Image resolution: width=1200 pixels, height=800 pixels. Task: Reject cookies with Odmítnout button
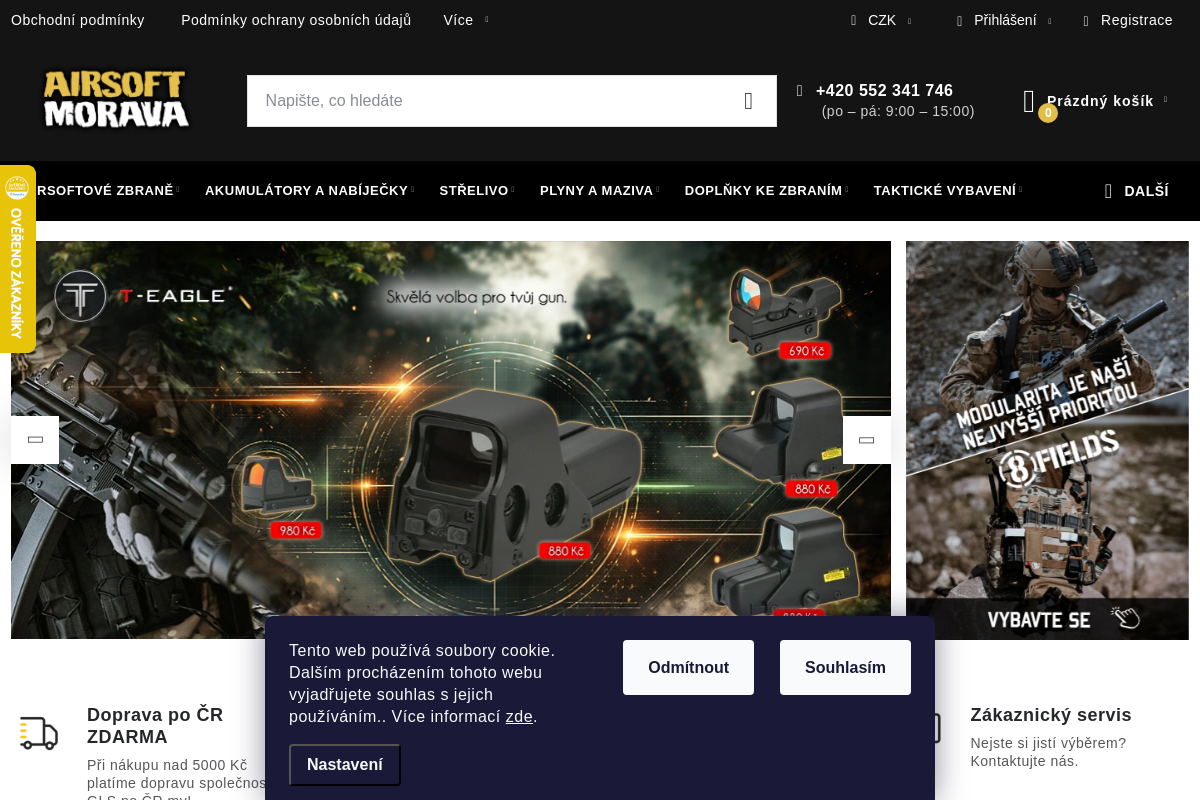[x=688, y=667]
